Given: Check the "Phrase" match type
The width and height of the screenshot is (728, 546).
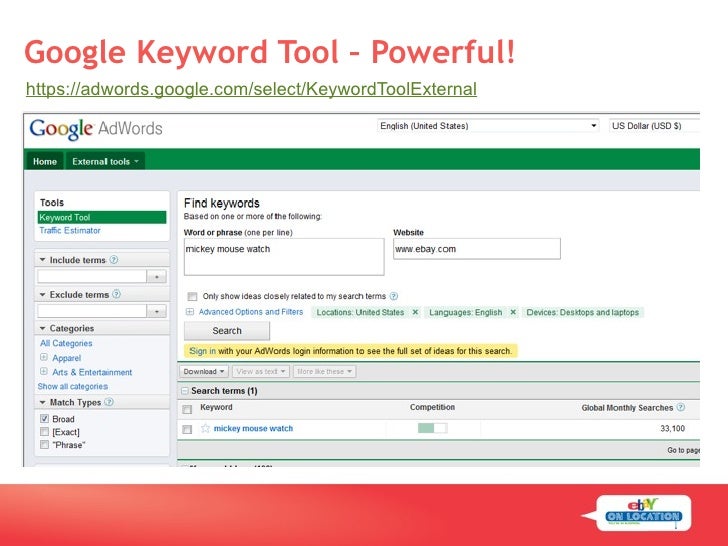Looking at the screenshot, I should point(45,445).
